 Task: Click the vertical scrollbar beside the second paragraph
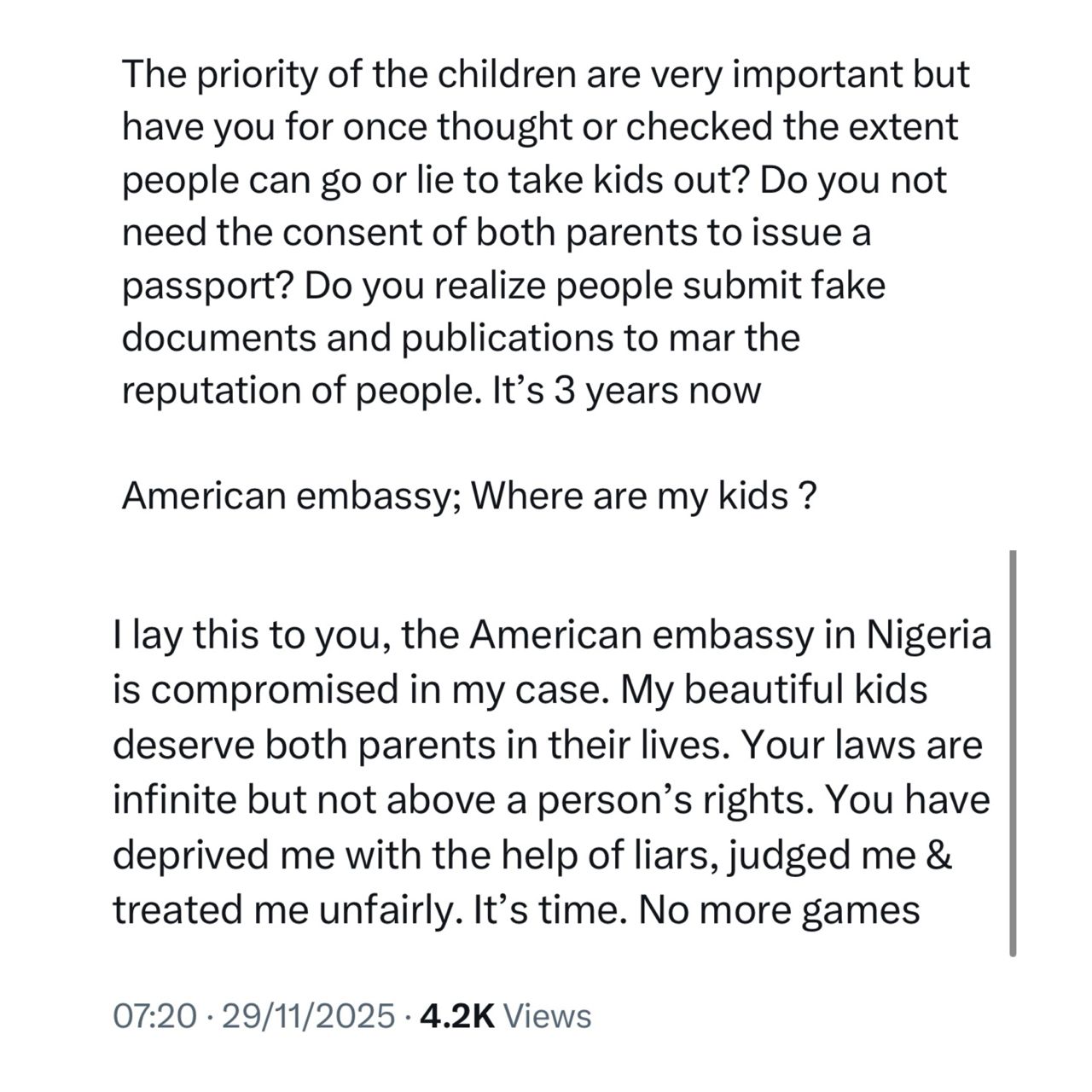coord(1013,753)
